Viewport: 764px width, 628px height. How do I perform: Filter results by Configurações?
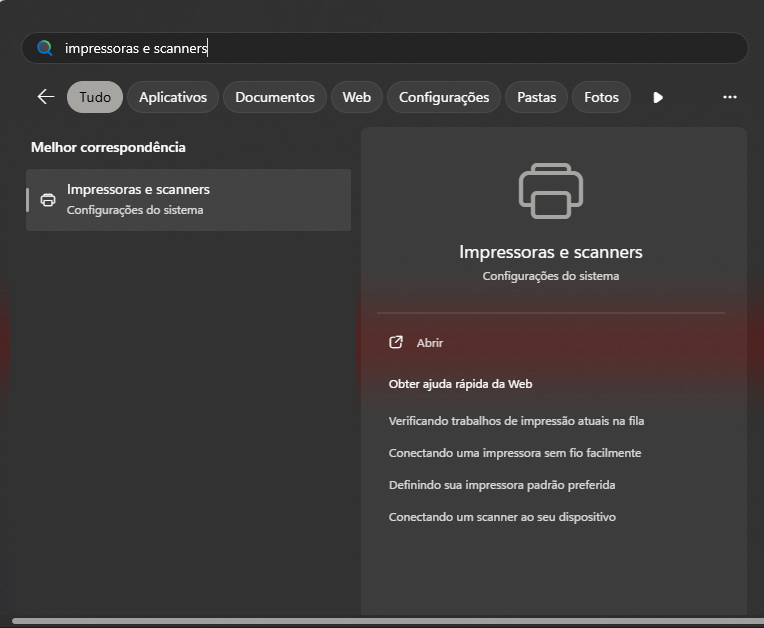(443, 97)
